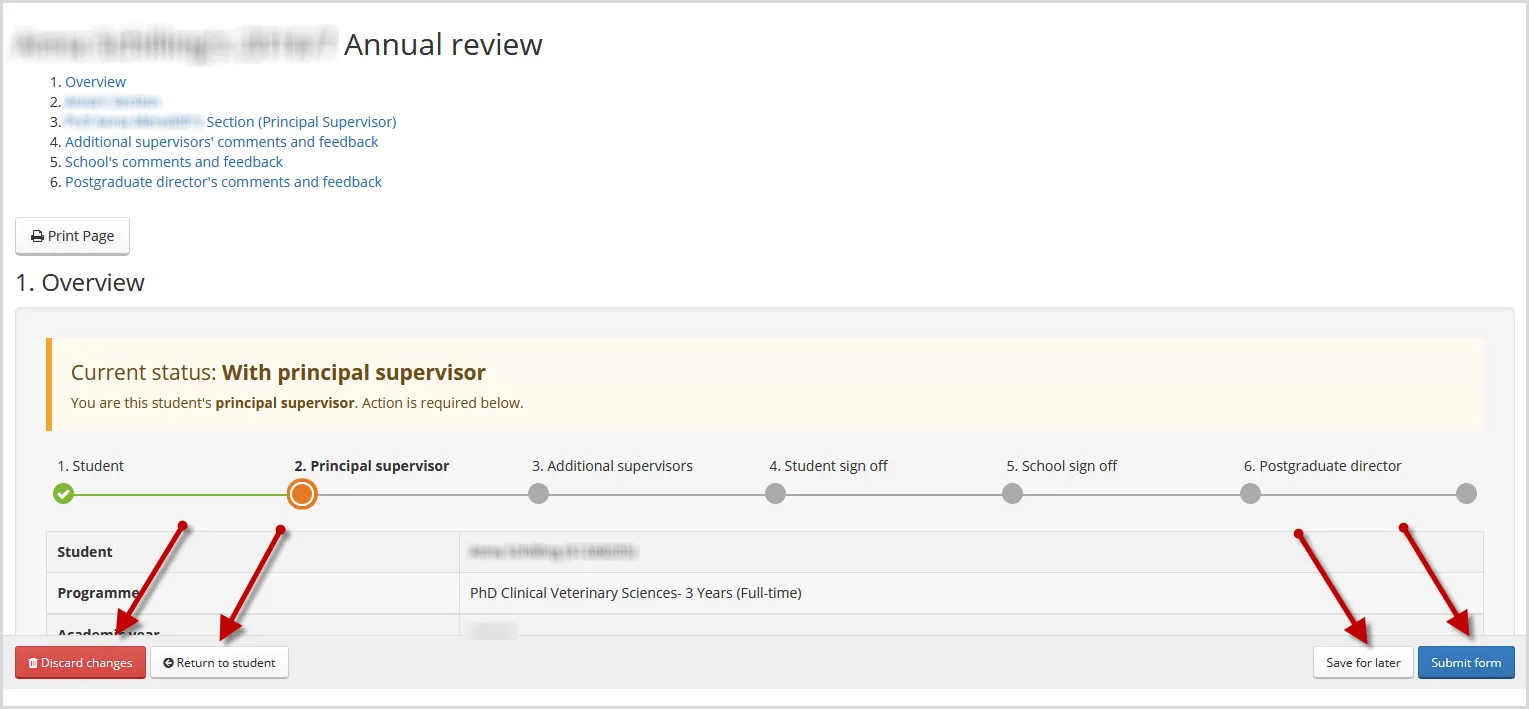Open Additional supervisors' comments and feedback

pos(221,142)
